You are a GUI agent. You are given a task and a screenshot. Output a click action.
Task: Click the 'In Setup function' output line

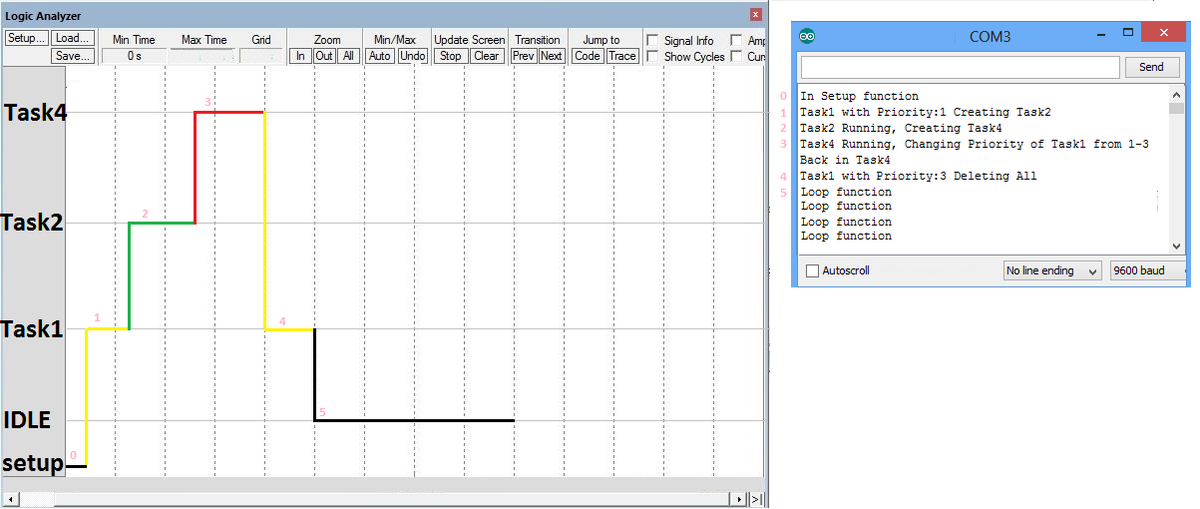click(x=860, y=97)
